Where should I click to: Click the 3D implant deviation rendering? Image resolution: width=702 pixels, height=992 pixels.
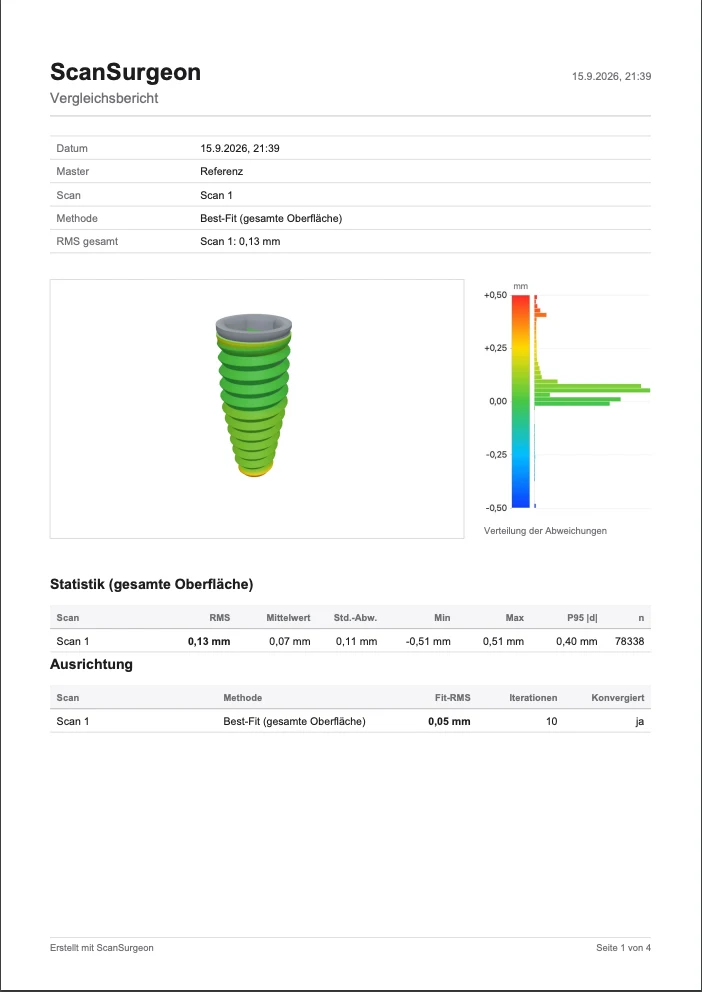pyautogui.click(x=254, y=395)
